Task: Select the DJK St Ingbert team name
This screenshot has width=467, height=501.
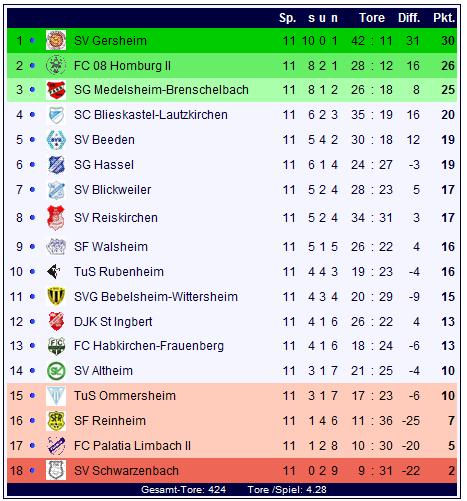Action: 113,322
